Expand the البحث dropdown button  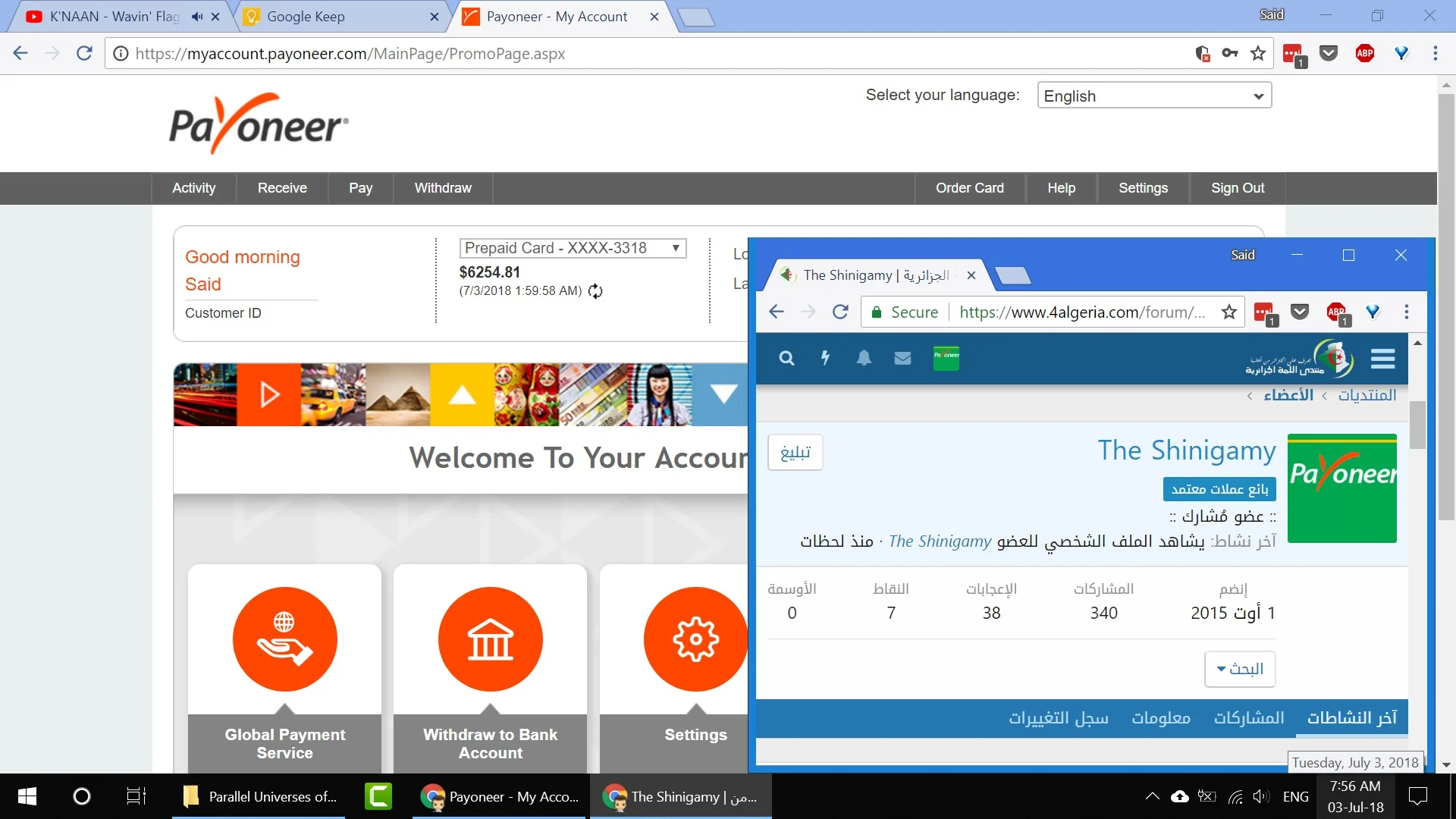[1239, 669]
